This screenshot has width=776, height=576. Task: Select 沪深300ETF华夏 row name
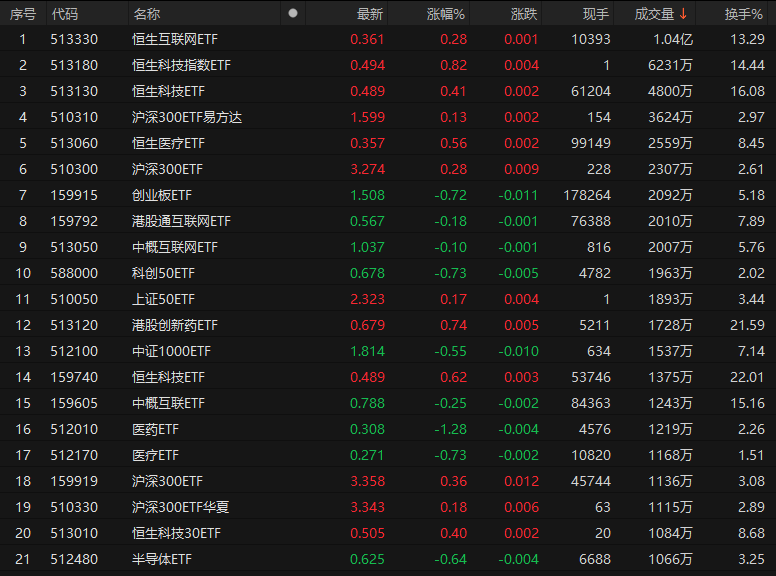point(180,507)
